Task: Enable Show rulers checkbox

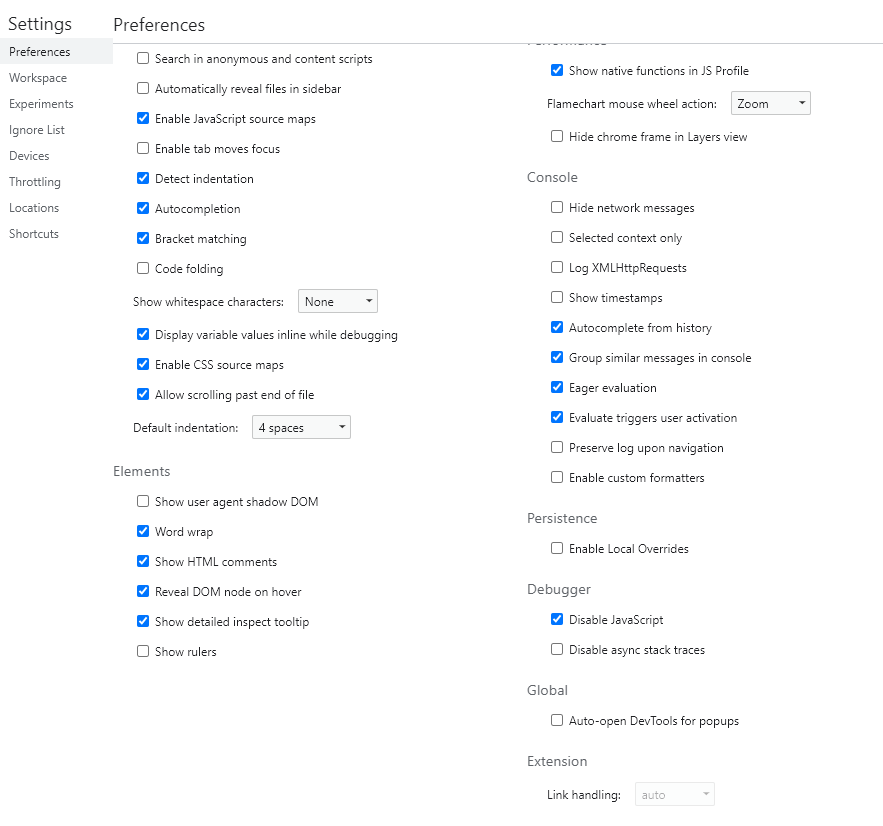Action: (143, 651)
